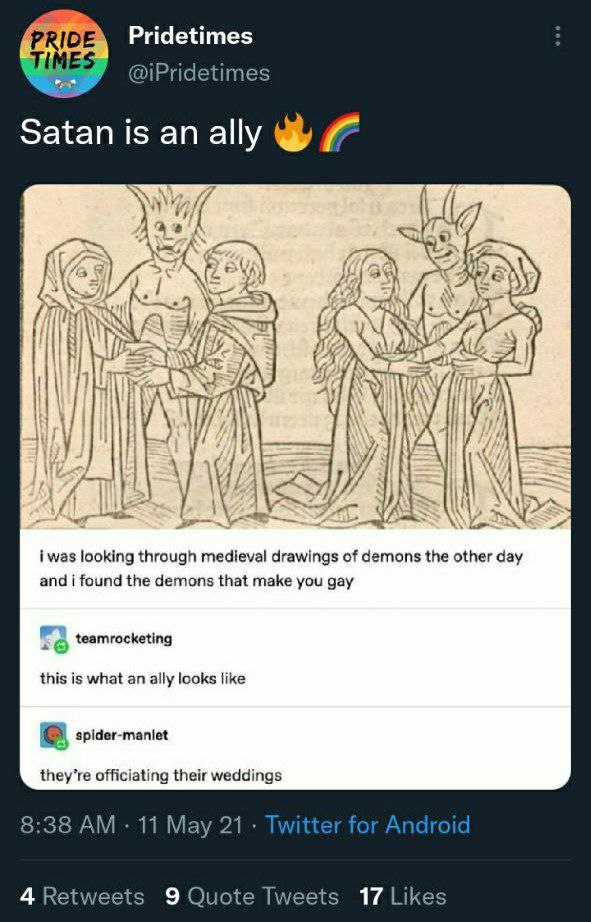Open the Pridetimes rainbow profile avatar
The width and height of the screenshot is (591, 922).
pos(64,53)
